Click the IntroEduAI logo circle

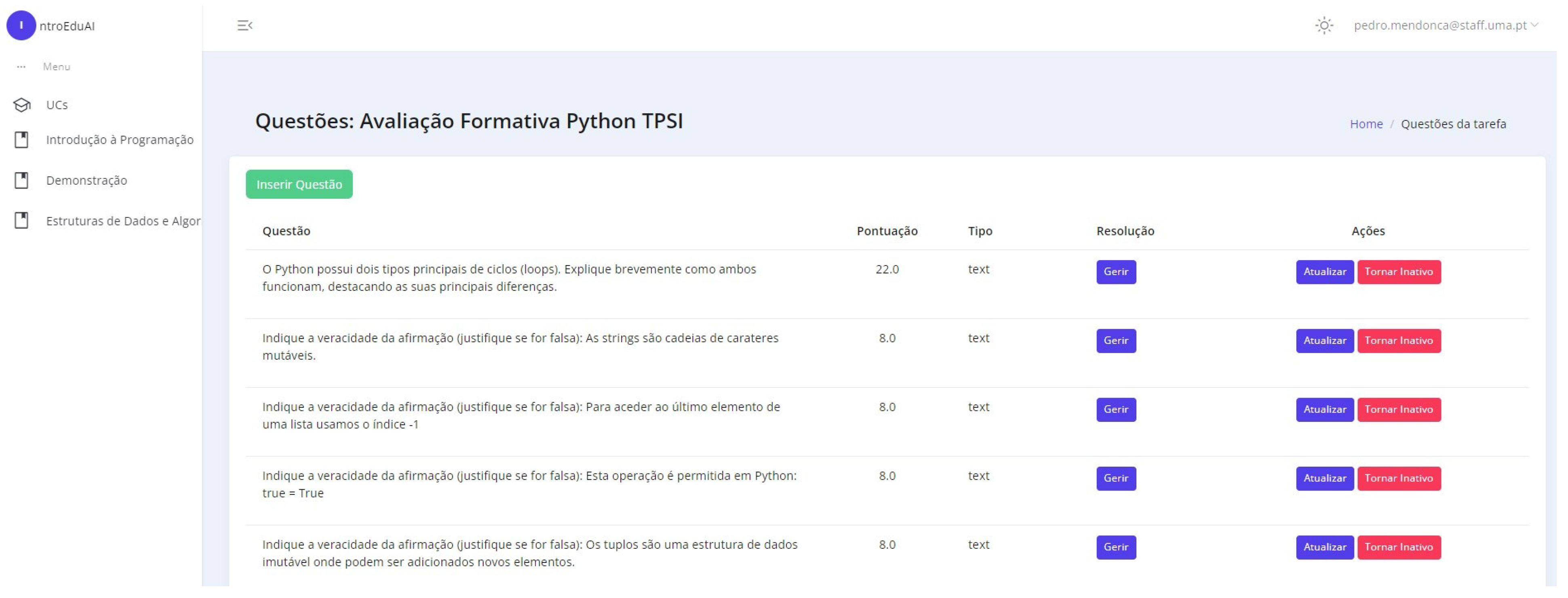[x=21, y=25]
